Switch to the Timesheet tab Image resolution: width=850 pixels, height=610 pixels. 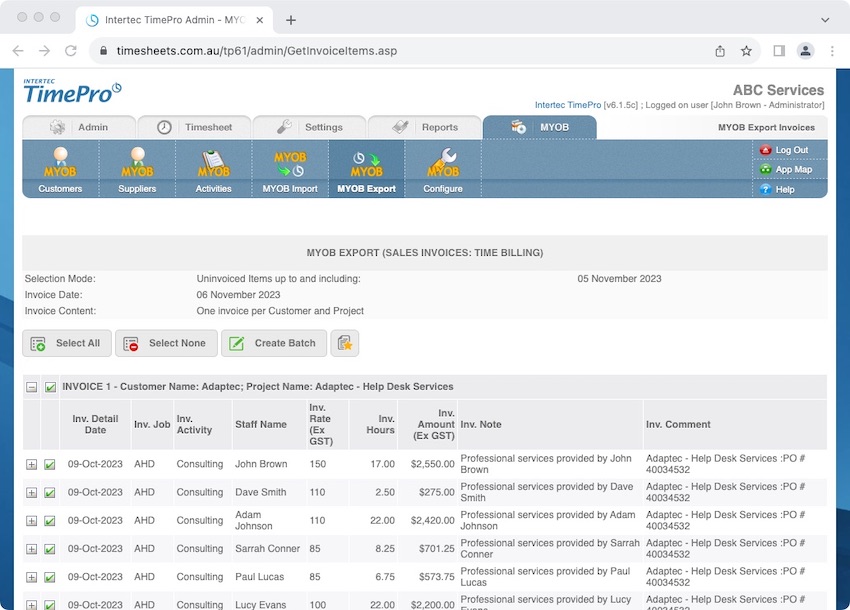pos(195,127)
